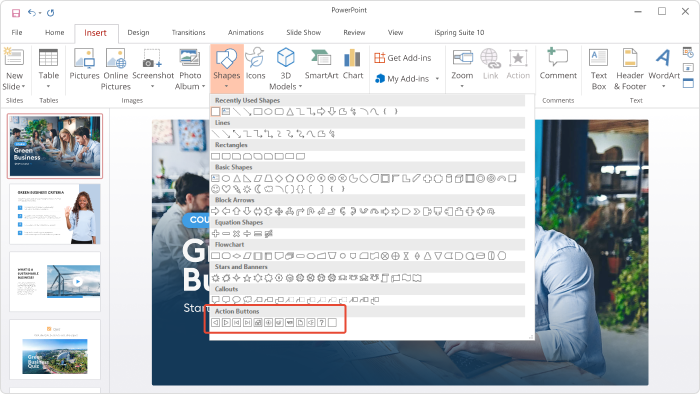Screen dimensions: 700x394
Task: Open the Icons library button
Action: tap(255, 64)
